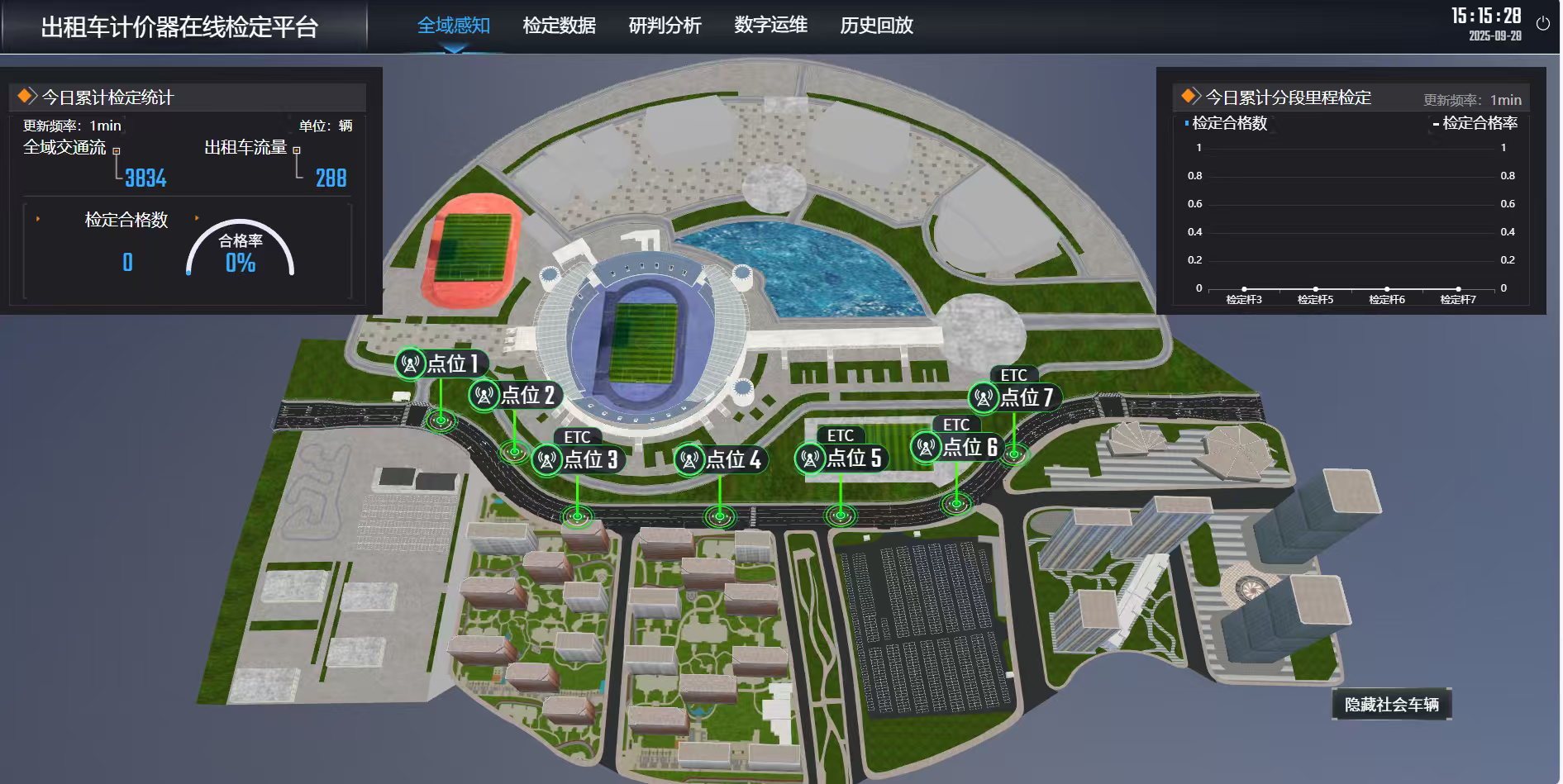The width and height of the screenshot is (1563, 784).
Task: Click the 全域交通流 value 3834
Action: [145, 178]
